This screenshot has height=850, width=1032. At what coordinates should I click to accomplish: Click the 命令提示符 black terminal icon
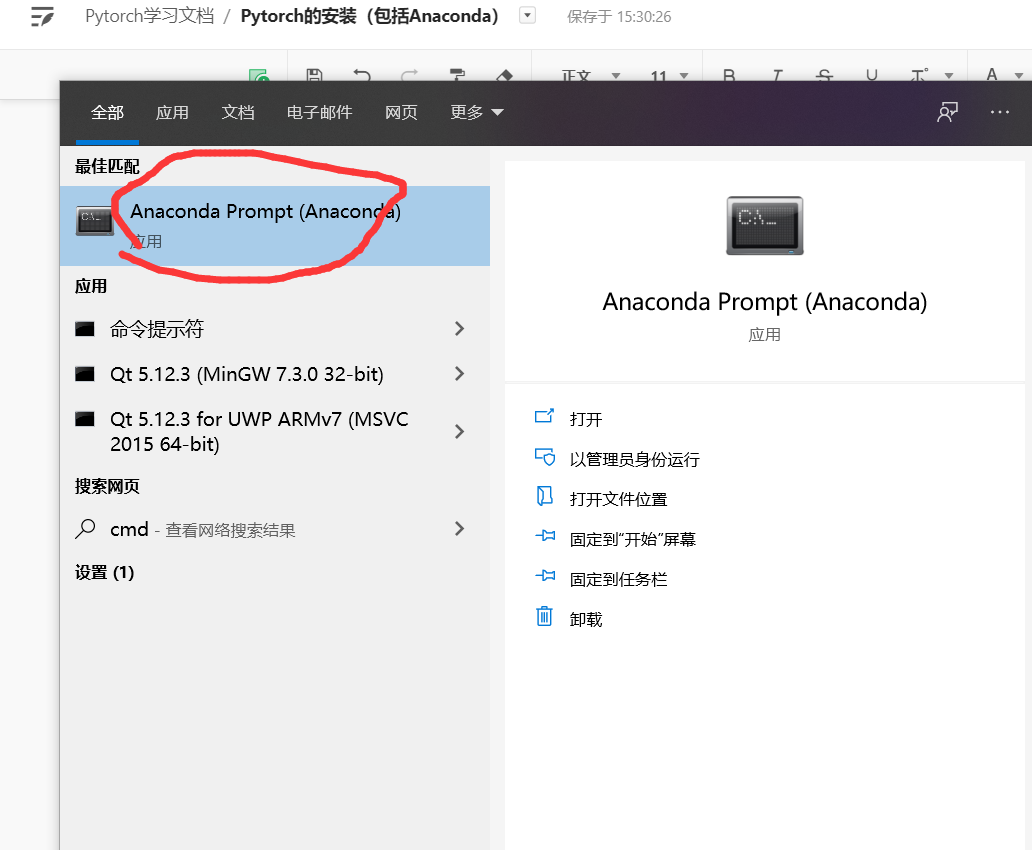coord(85,329)
